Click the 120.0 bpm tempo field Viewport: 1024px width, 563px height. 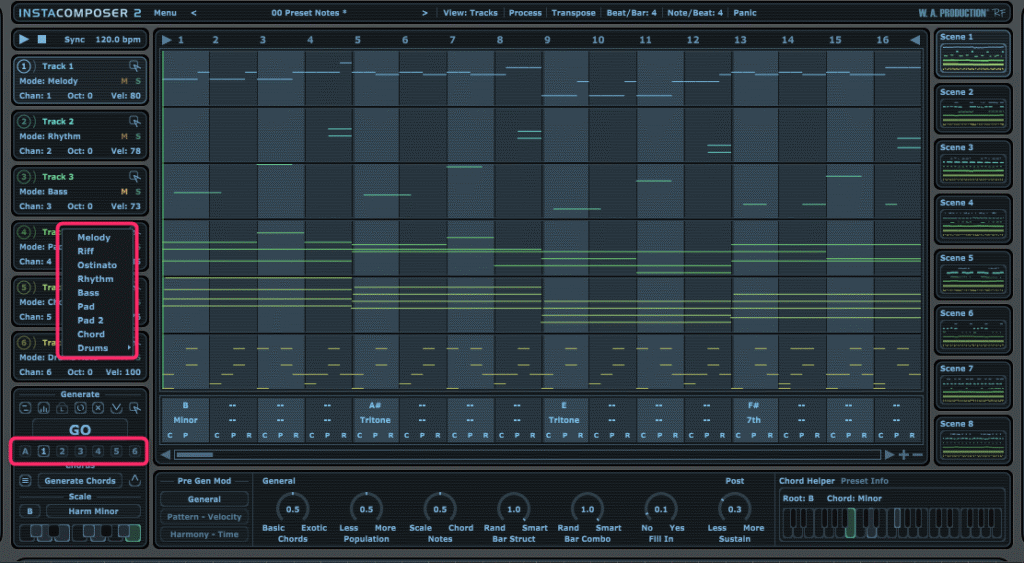point(118,39)
